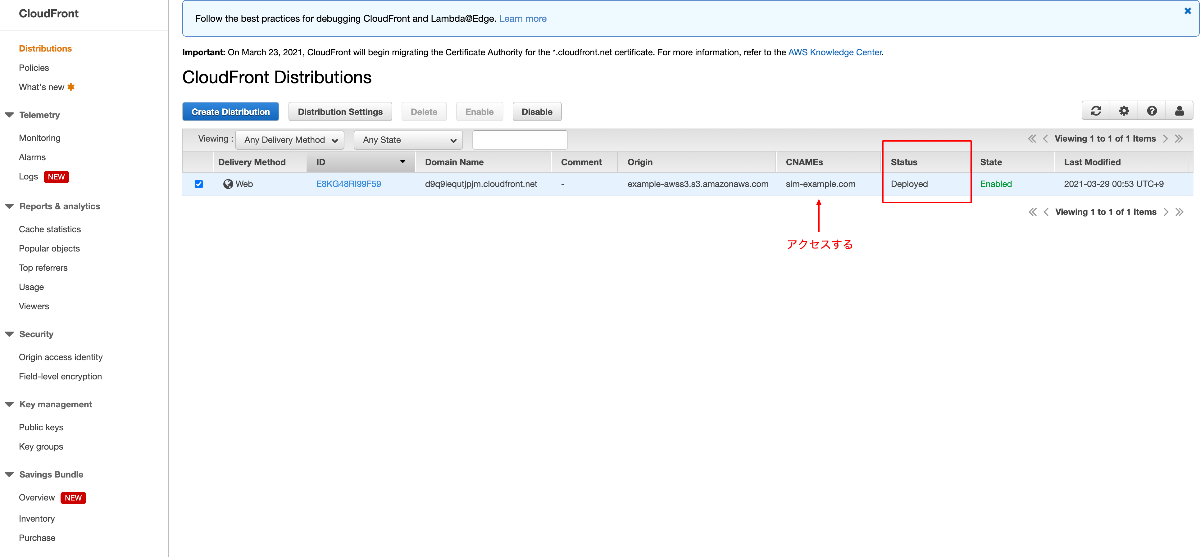Click the Disable button
This screenshot has width=1200, height=557.
[x=537, y=112]
